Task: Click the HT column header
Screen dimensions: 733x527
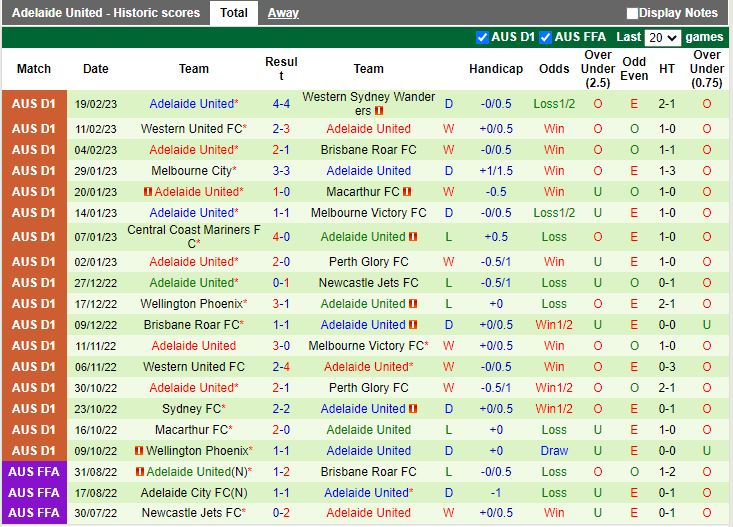Action: point(667,69)
